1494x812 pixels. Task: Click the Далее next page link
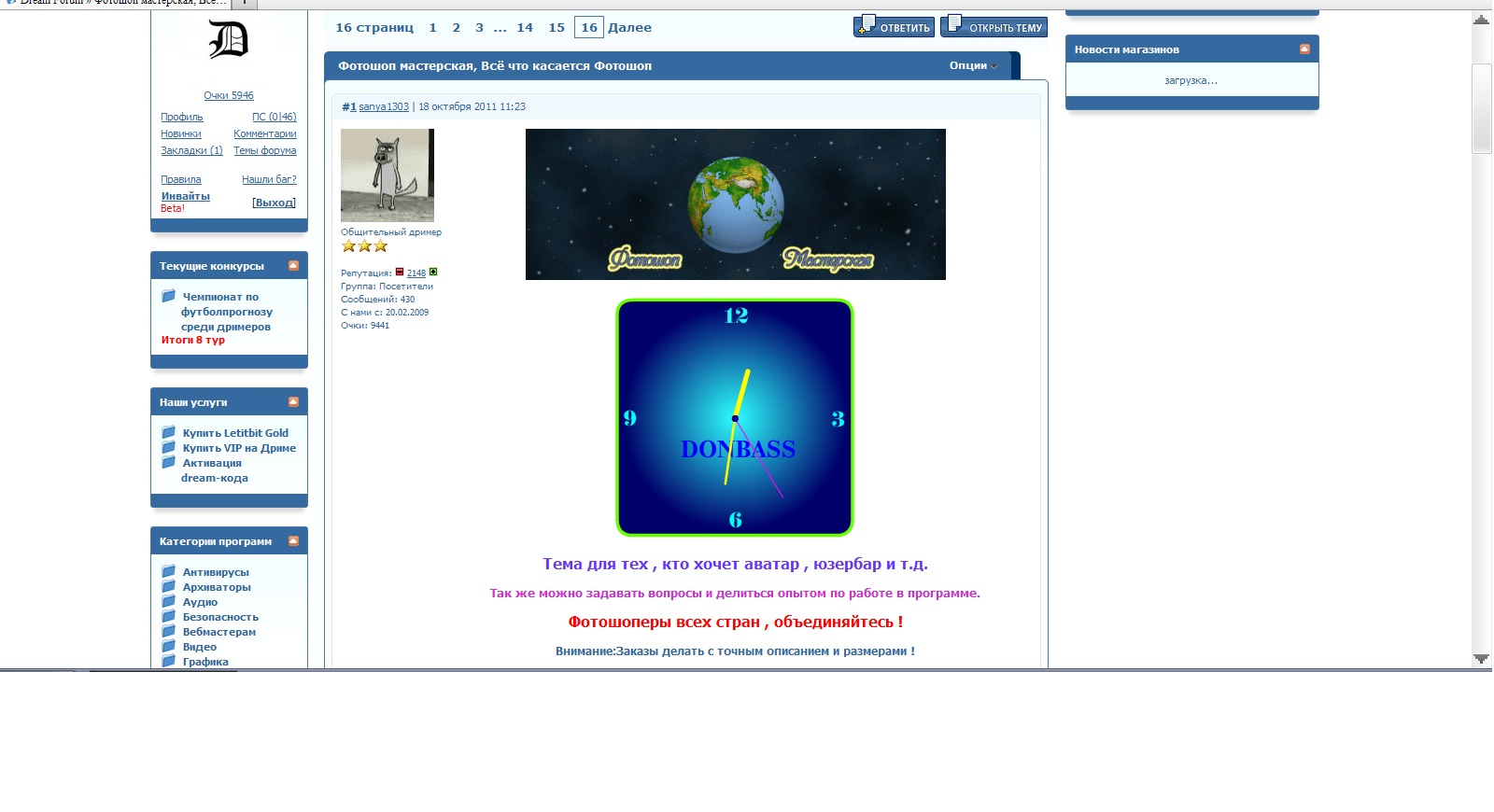(x=630, y=28)
